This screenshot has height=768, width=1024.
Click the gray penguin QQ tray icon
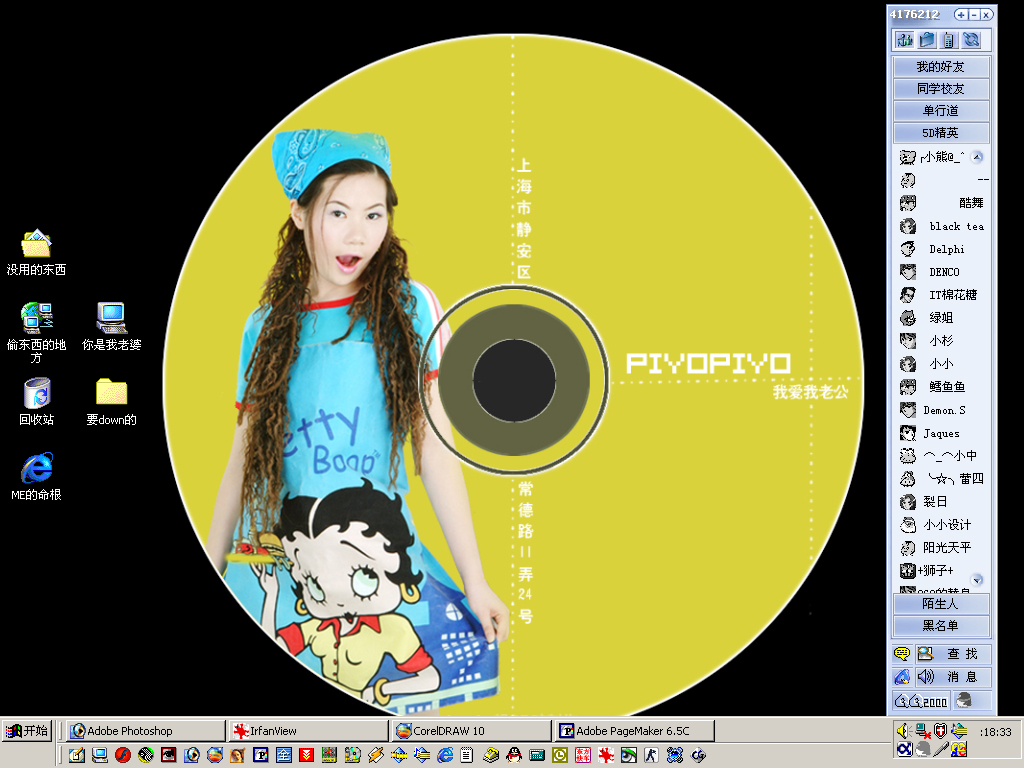[x=922, y=749]
